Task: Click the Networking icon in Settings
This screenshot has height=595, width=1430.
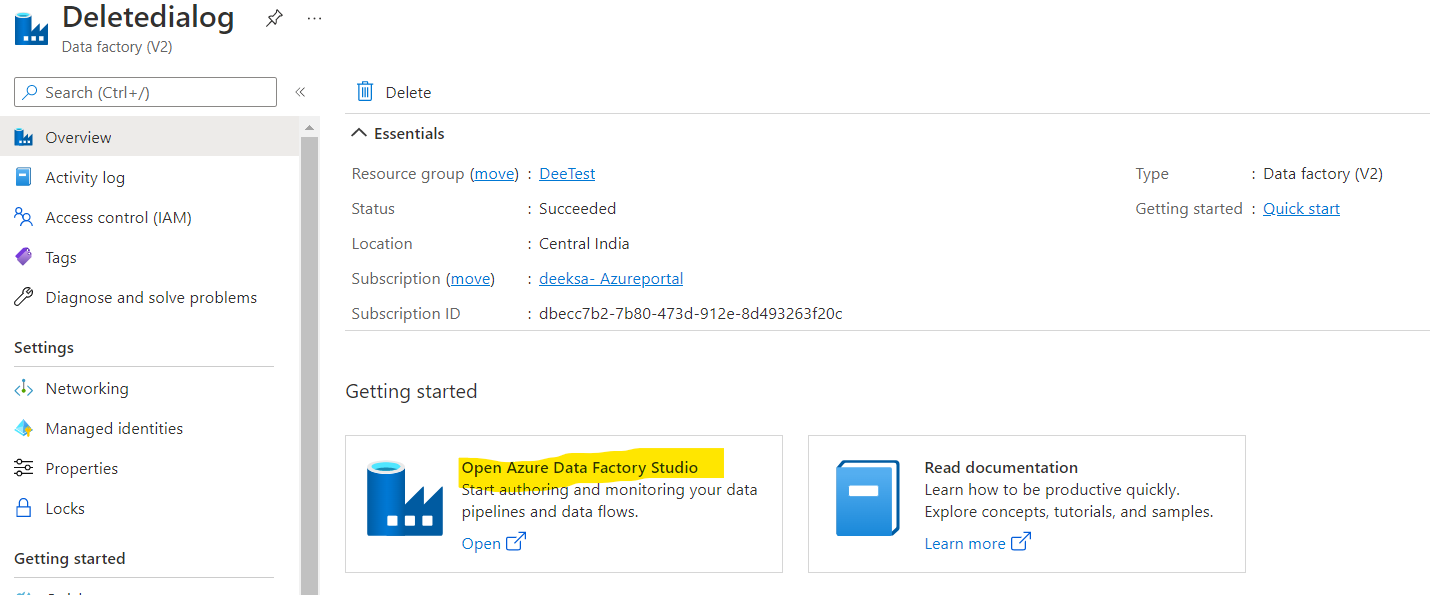Action: 24,388
